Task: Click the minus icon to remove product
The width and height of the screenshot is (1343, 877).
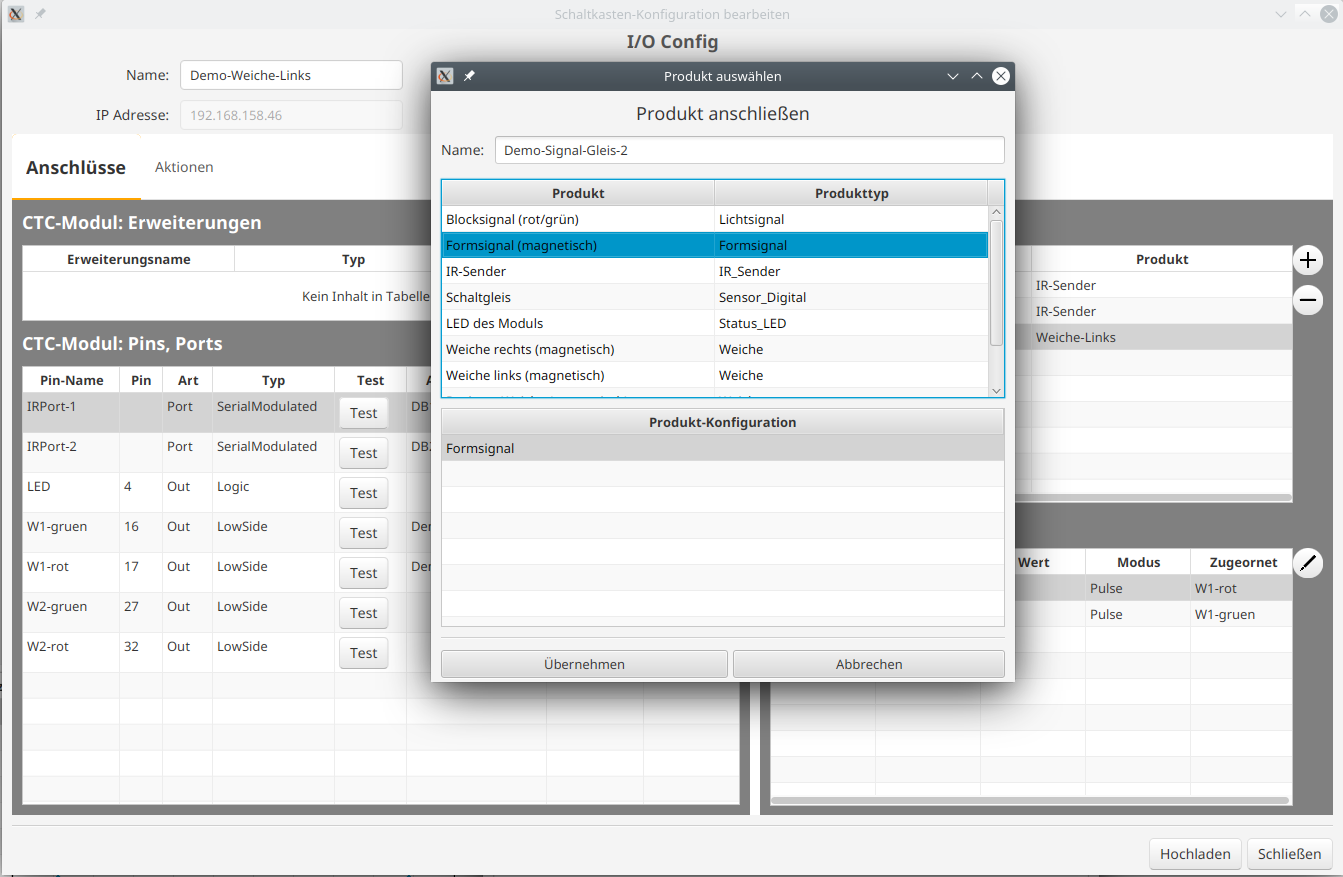Action: click(1308, 300)
